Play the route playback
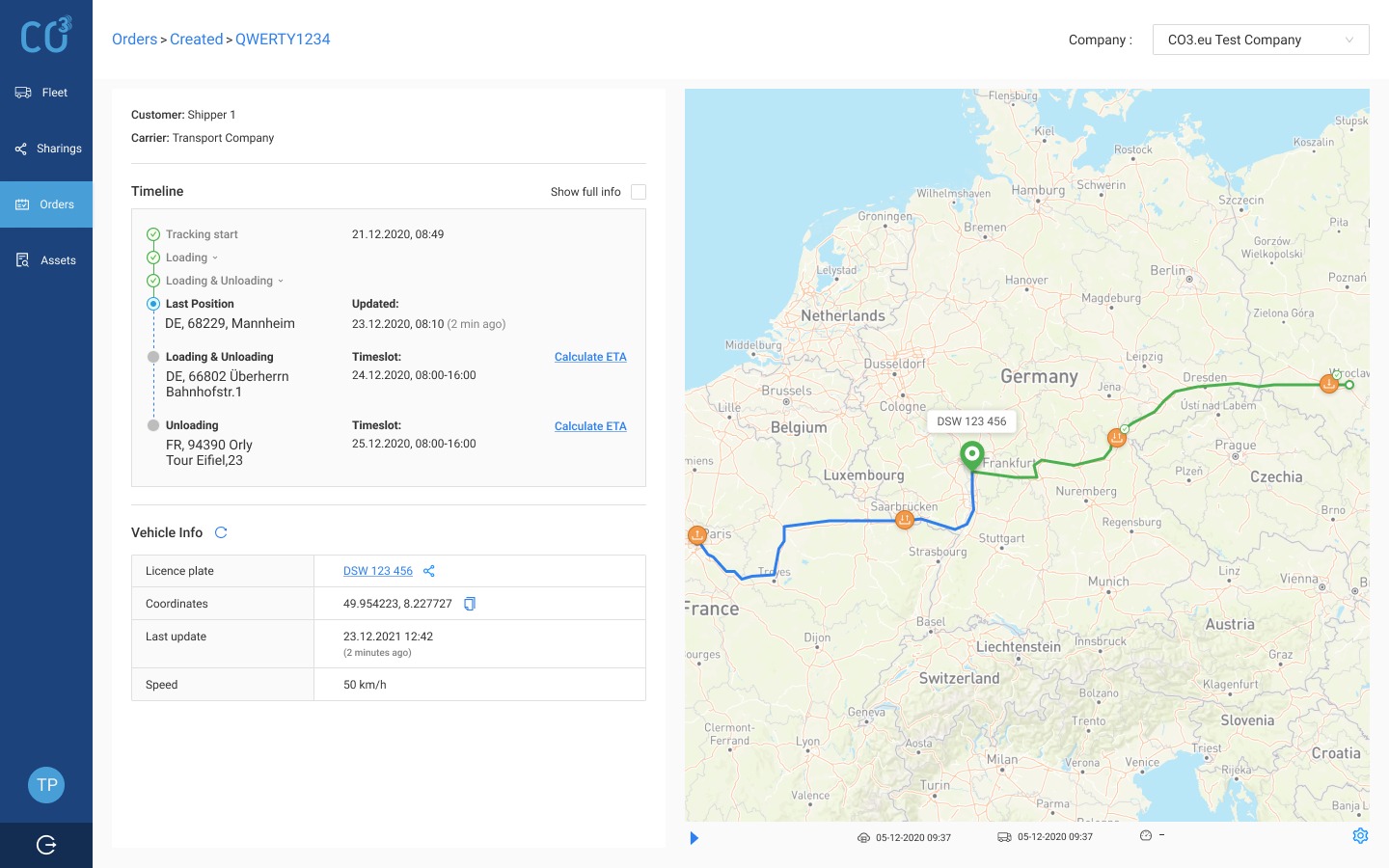 pos(694,838)
